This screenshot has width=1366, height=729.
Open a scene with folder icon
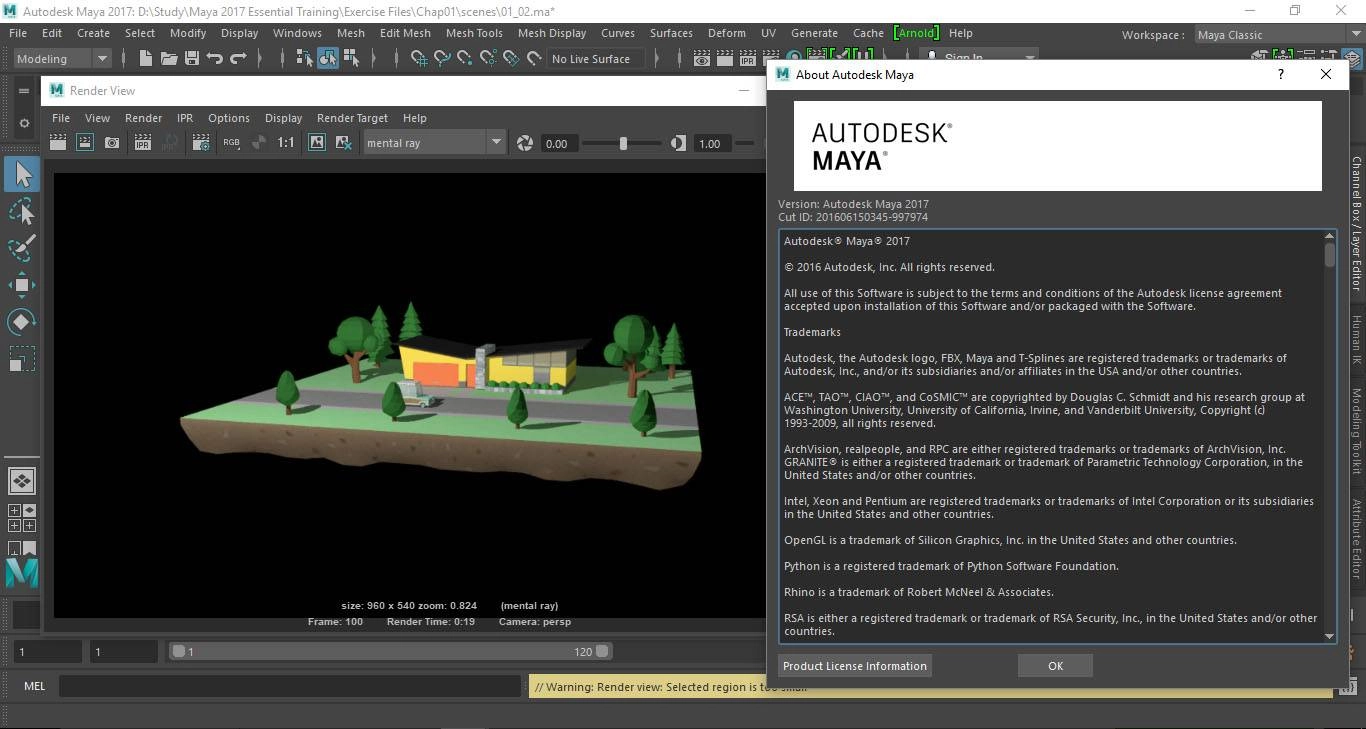[169, 59]
